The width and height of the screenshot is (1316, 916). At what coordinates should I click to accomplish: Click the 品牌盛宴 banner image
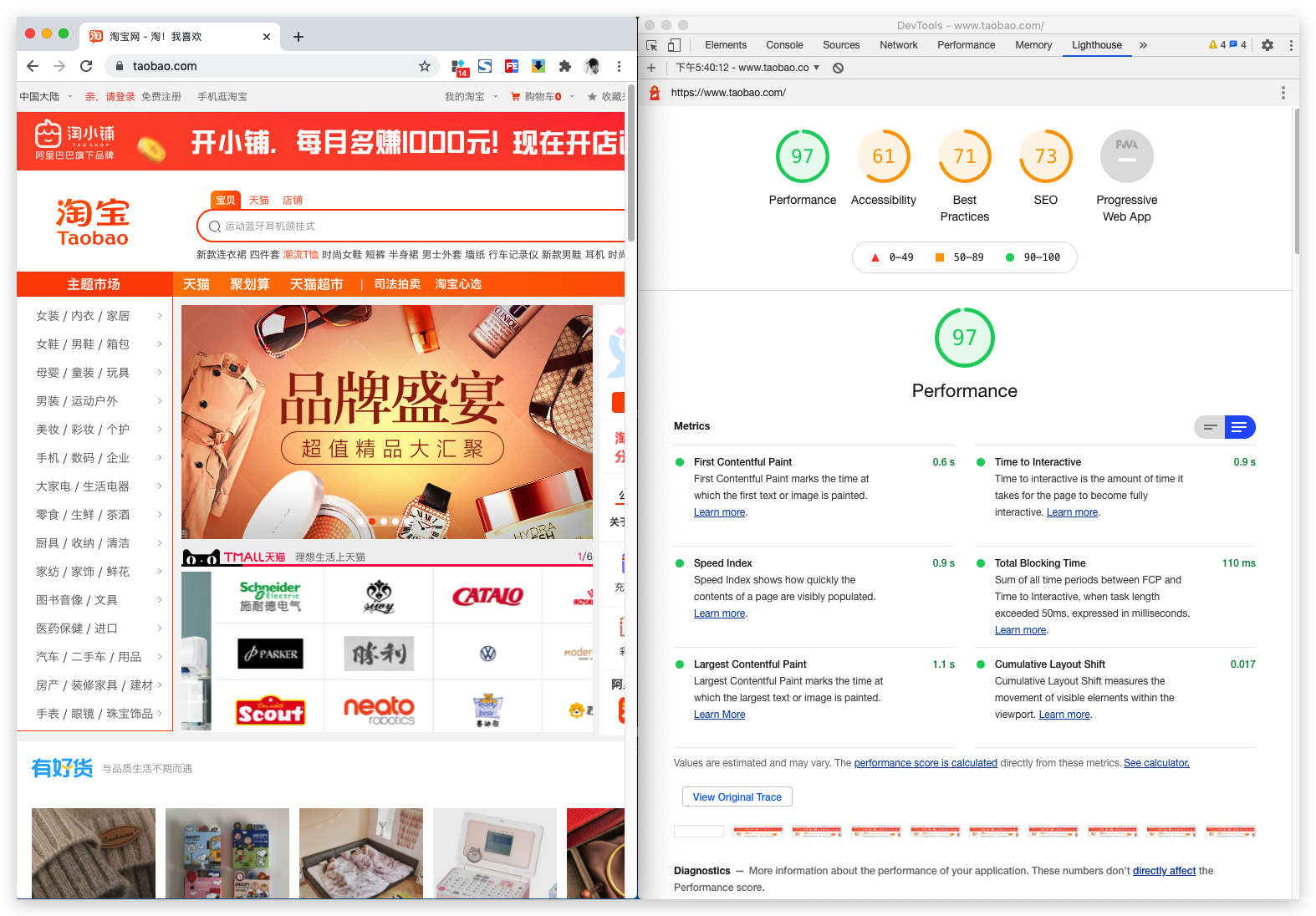click(x=387, y=422)
